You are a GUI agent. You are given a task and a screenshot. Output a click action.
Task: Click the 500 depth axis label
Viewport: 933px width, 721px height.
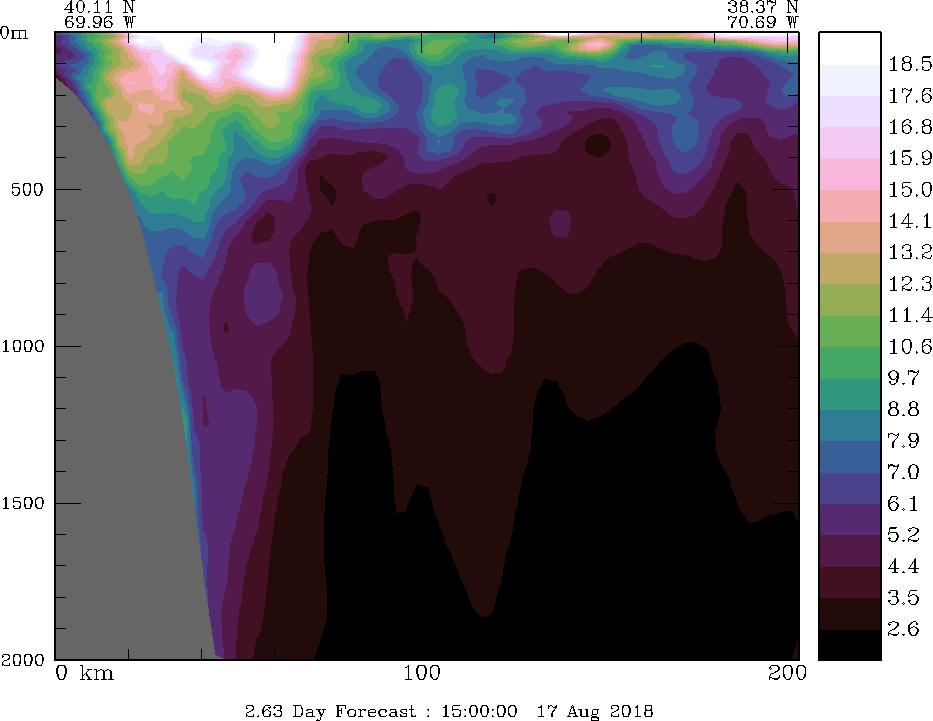pos(27,190)
